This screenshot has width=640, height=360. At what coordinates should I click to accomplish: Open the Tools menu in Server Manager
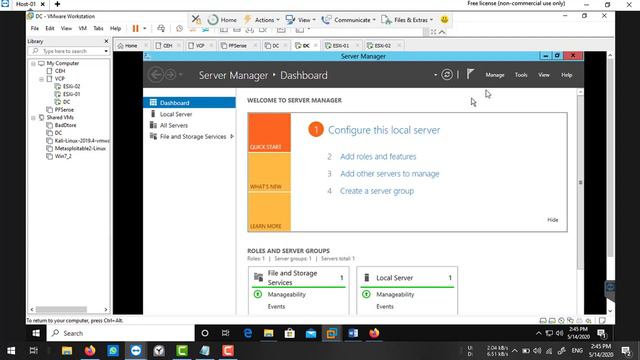tap(521, 75)
